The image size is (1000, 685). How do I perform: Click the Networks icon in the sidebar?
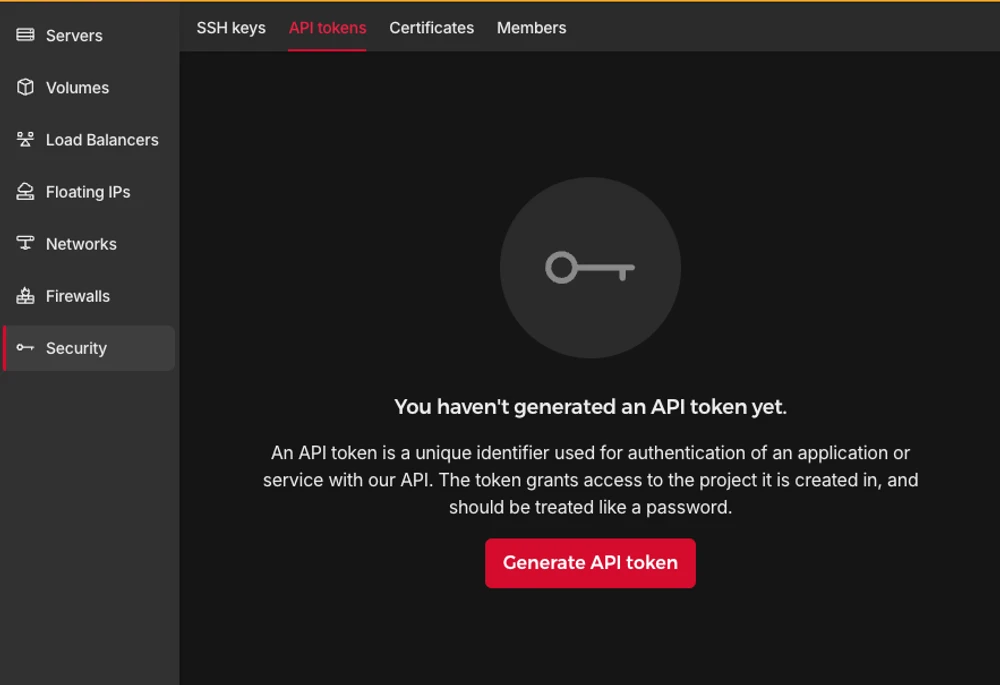coord(25,243)
